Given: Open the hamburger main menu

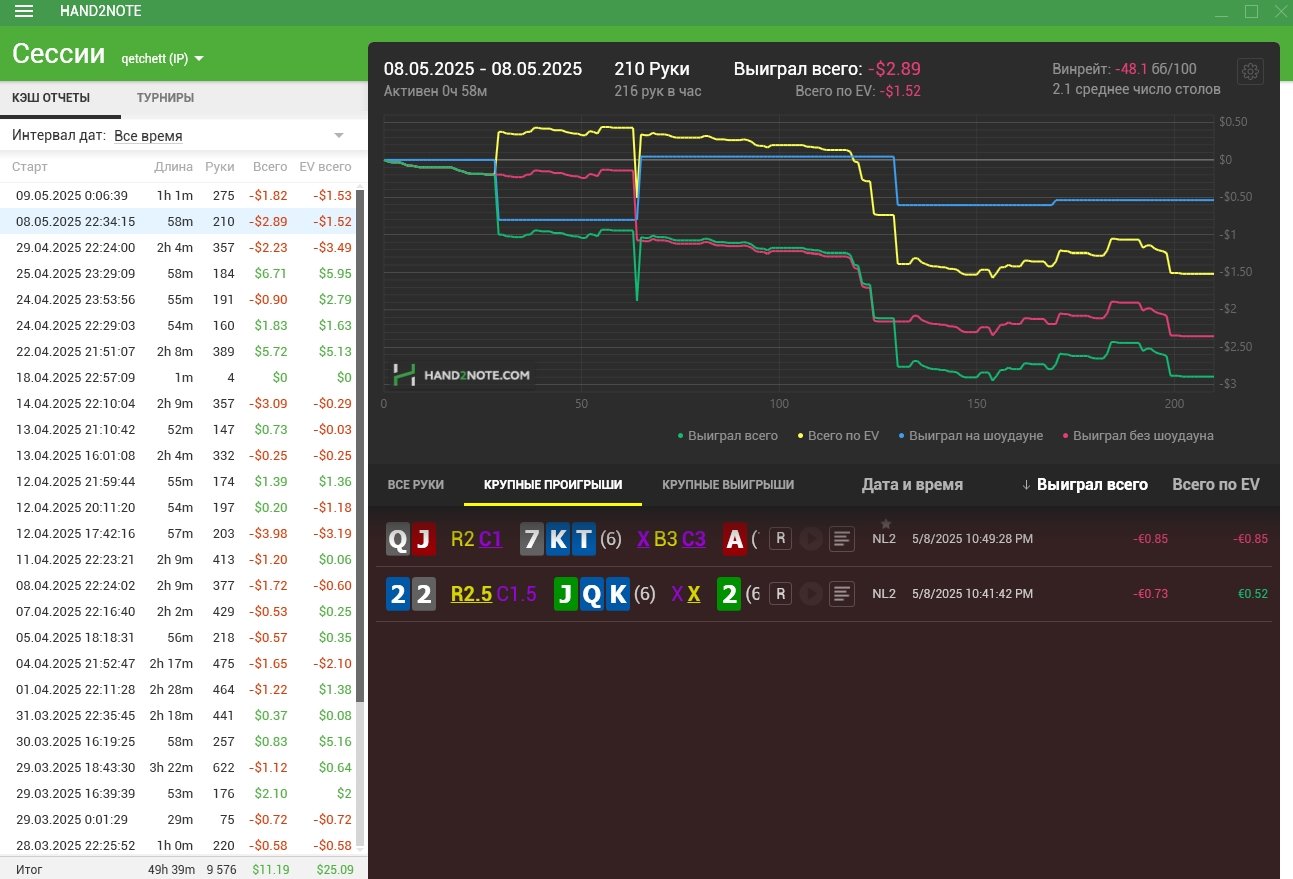Looking at the screenshot, I should tap(24, 12).
